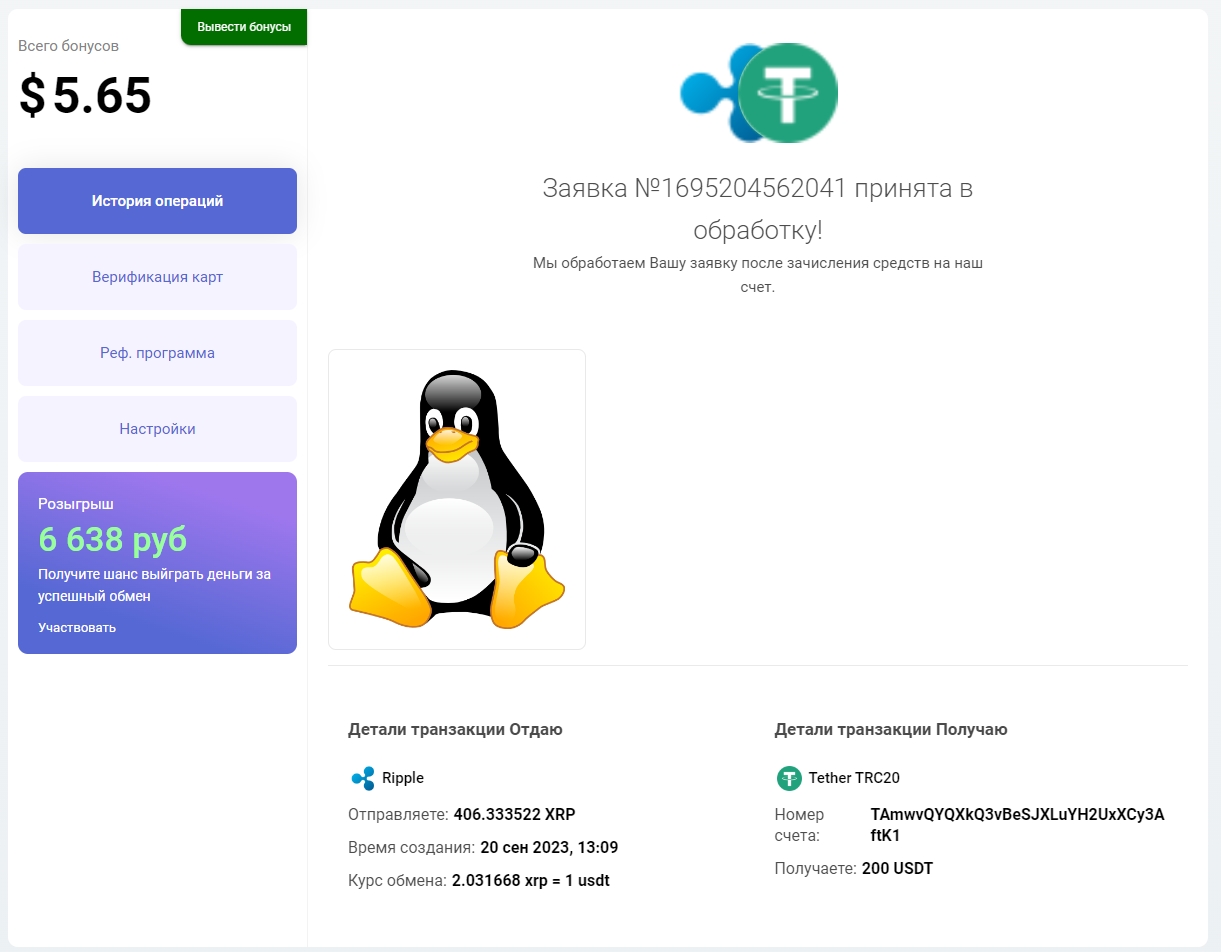Go to Верификация карт
Viewport: 1221px width, 952px height.
click(157, 277)
